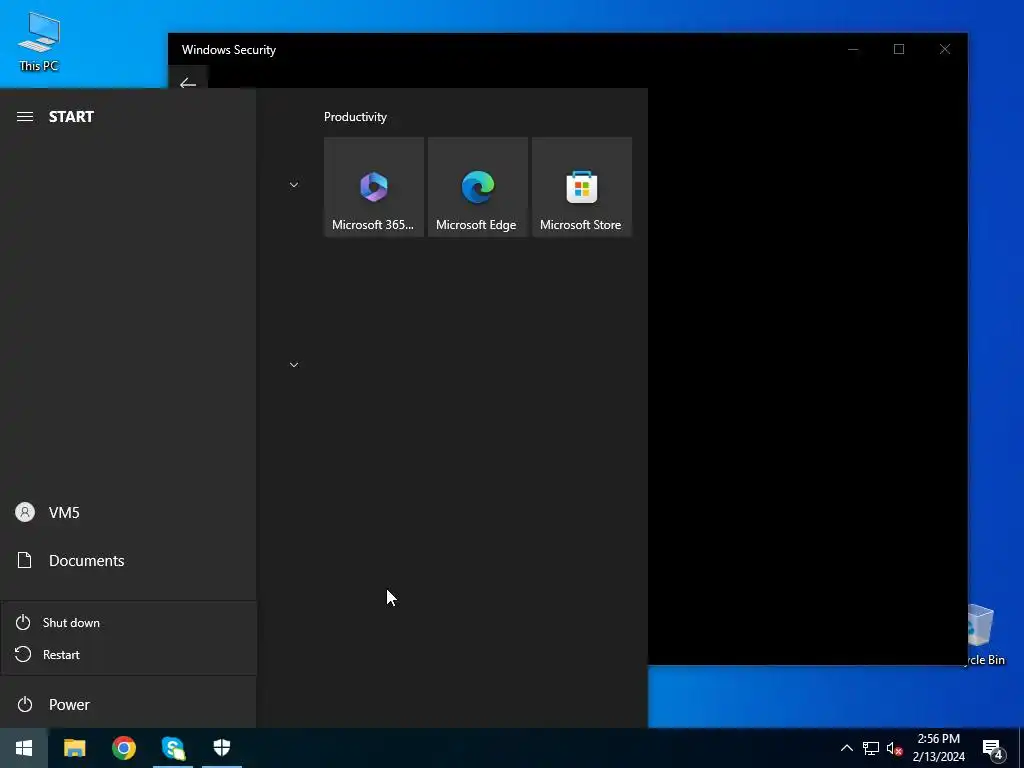The width and height of the screenshot is (1024, 768).
Task: Open the muted volume tray icon
Action: pyautogui.click(x=895, y=748)
